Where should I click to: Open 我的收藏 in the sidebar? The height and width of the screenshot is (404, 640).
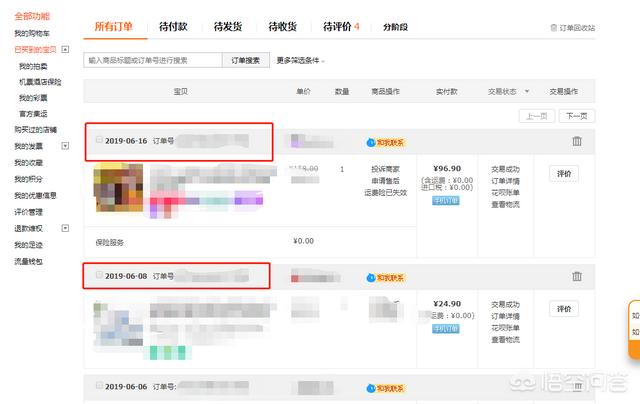[x=29, y=162]
